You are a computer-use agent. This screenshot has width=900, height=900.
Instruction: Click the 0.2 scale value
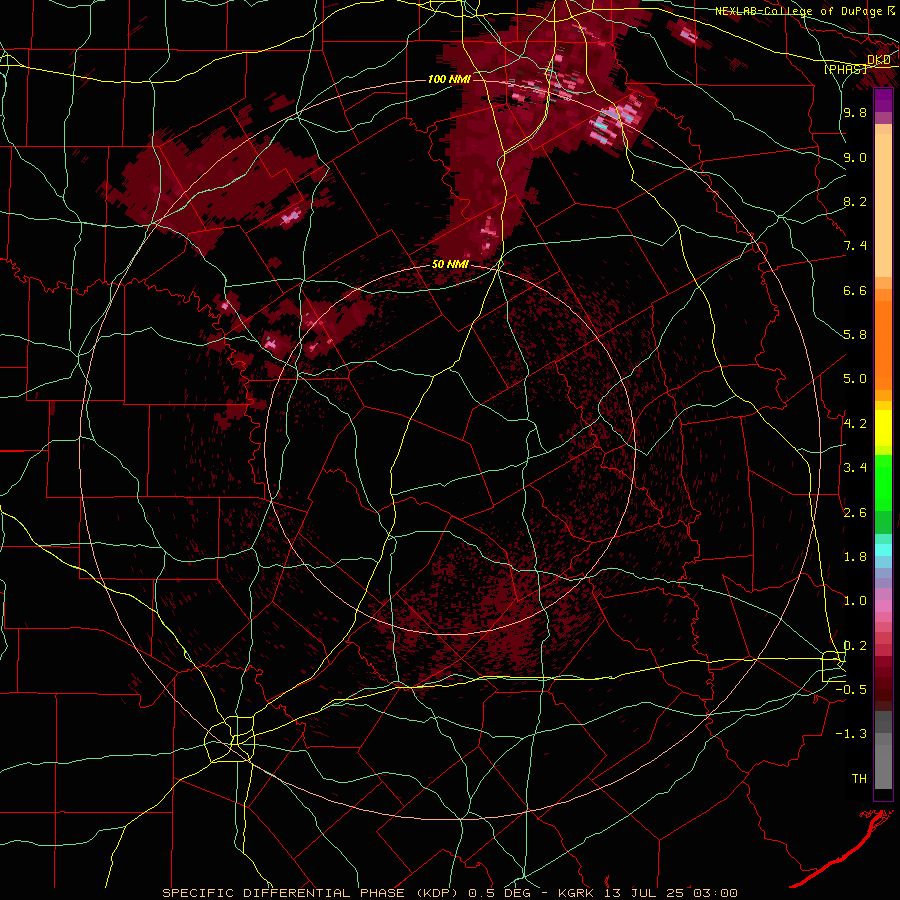(x=855, y=646)
